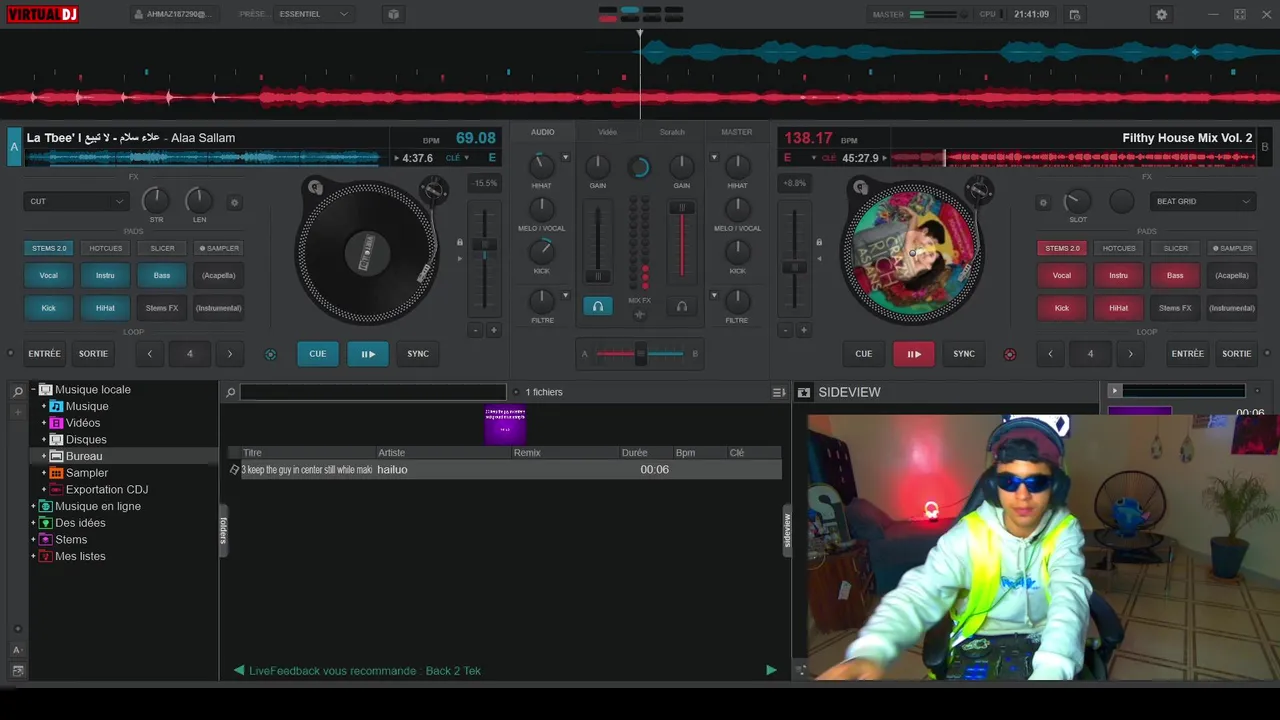Click magnifier icon beside browser search field
This screenshot has height=720, width=1280.
point(231,392)
